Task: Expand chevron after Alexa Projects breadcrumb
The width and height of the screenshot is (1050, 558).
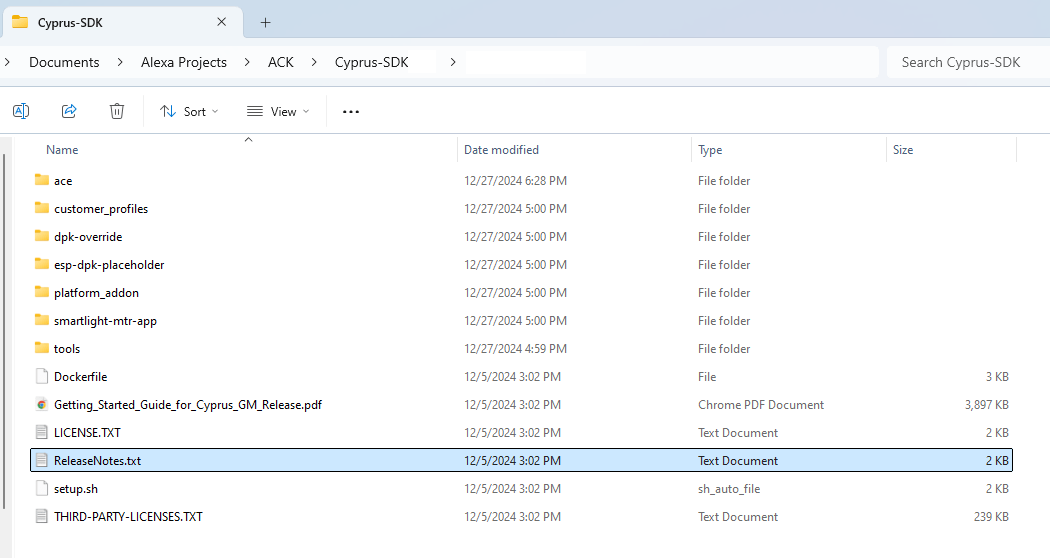Action: click(247, 62)
